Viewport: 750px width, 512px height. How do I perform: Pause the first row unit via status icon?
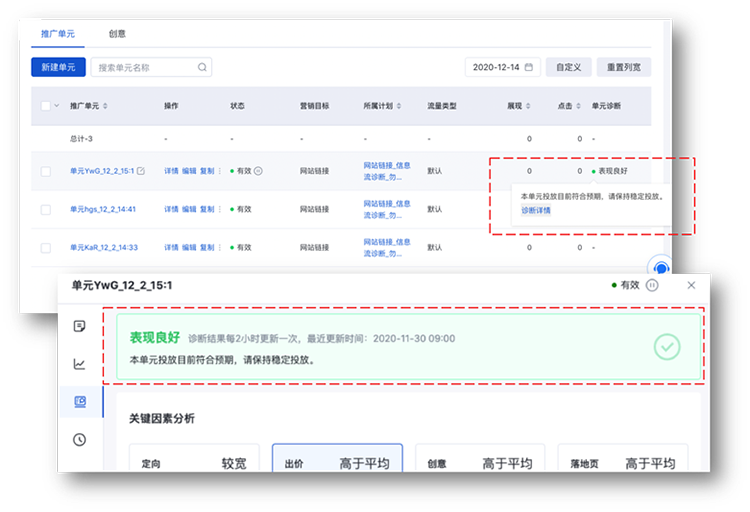point(258,172)
